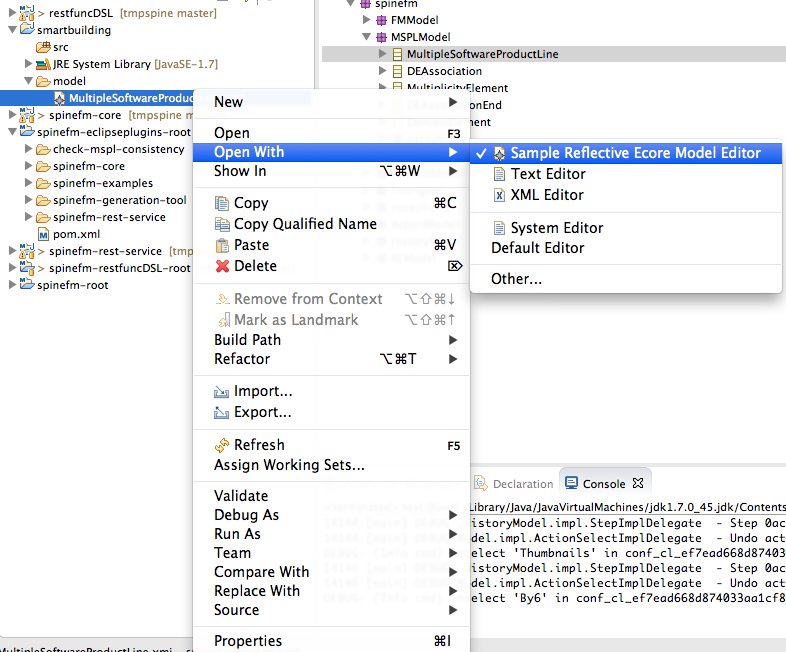Open the Source submenu
The height and width of the screenshot is (652, 786).
(x=331, y=610)
